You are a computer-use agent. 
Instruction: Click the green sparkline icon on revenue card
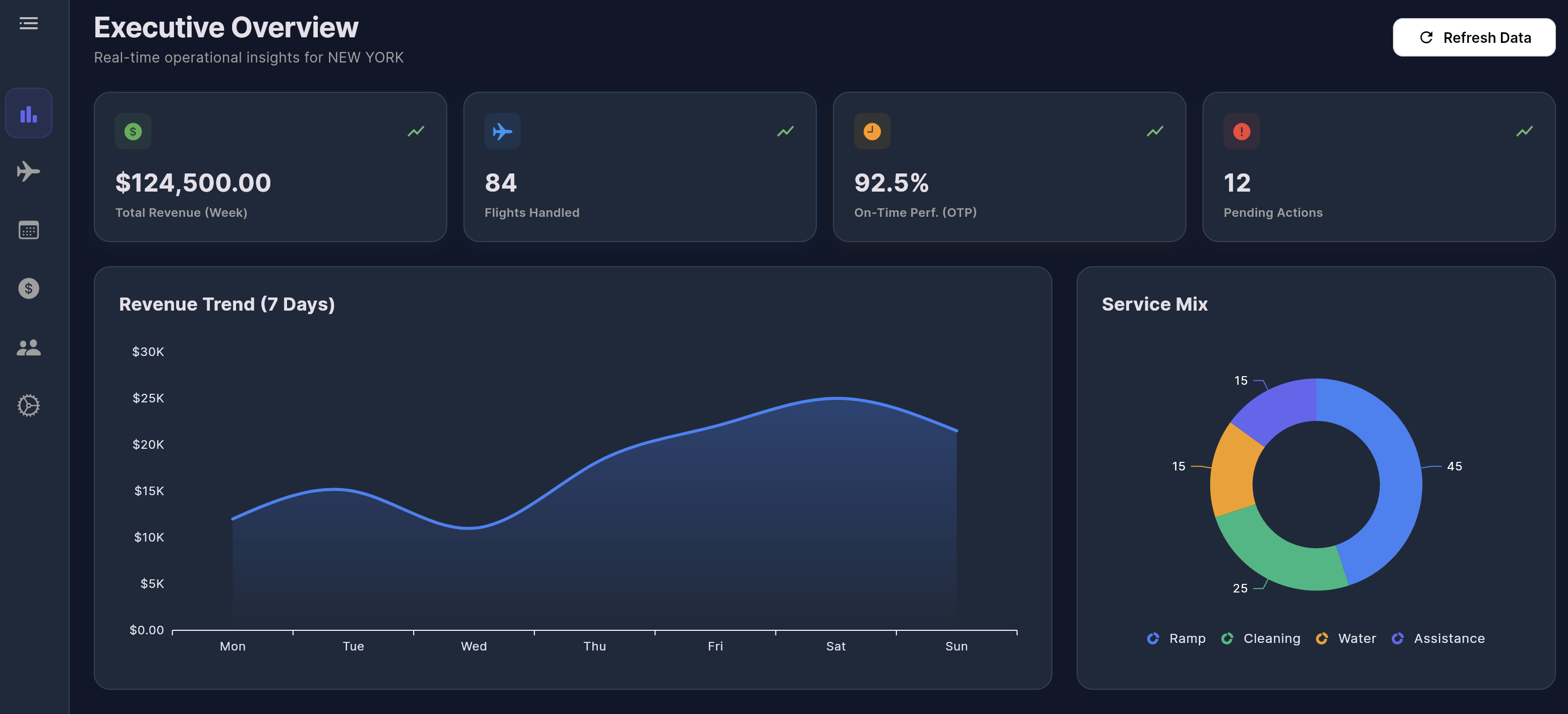416,131
